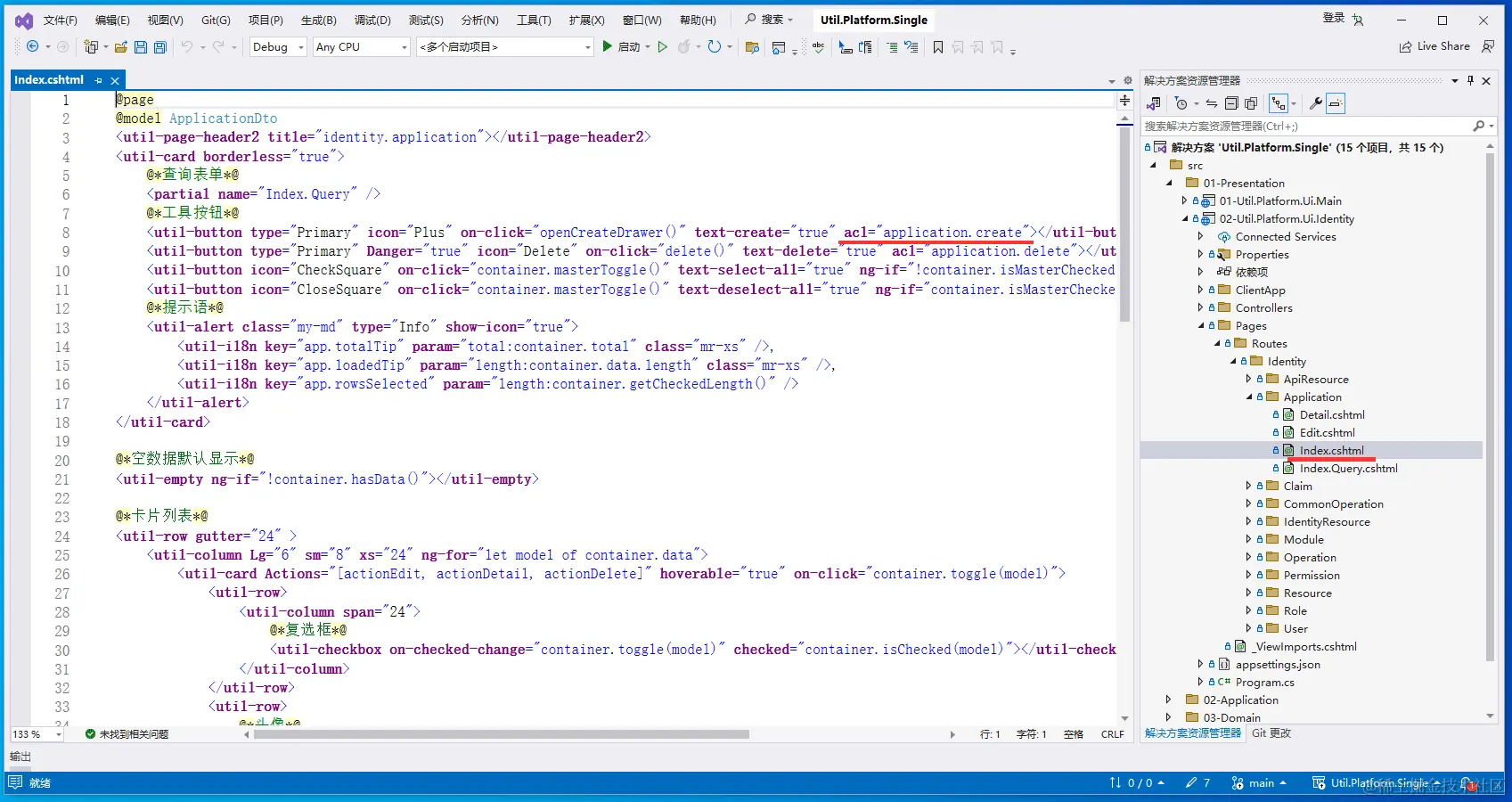The image size is (1512, 802).
Task: Click the bookmark toggle icon in toolbar
Action: pyautogui.click(x=938, y=46)
